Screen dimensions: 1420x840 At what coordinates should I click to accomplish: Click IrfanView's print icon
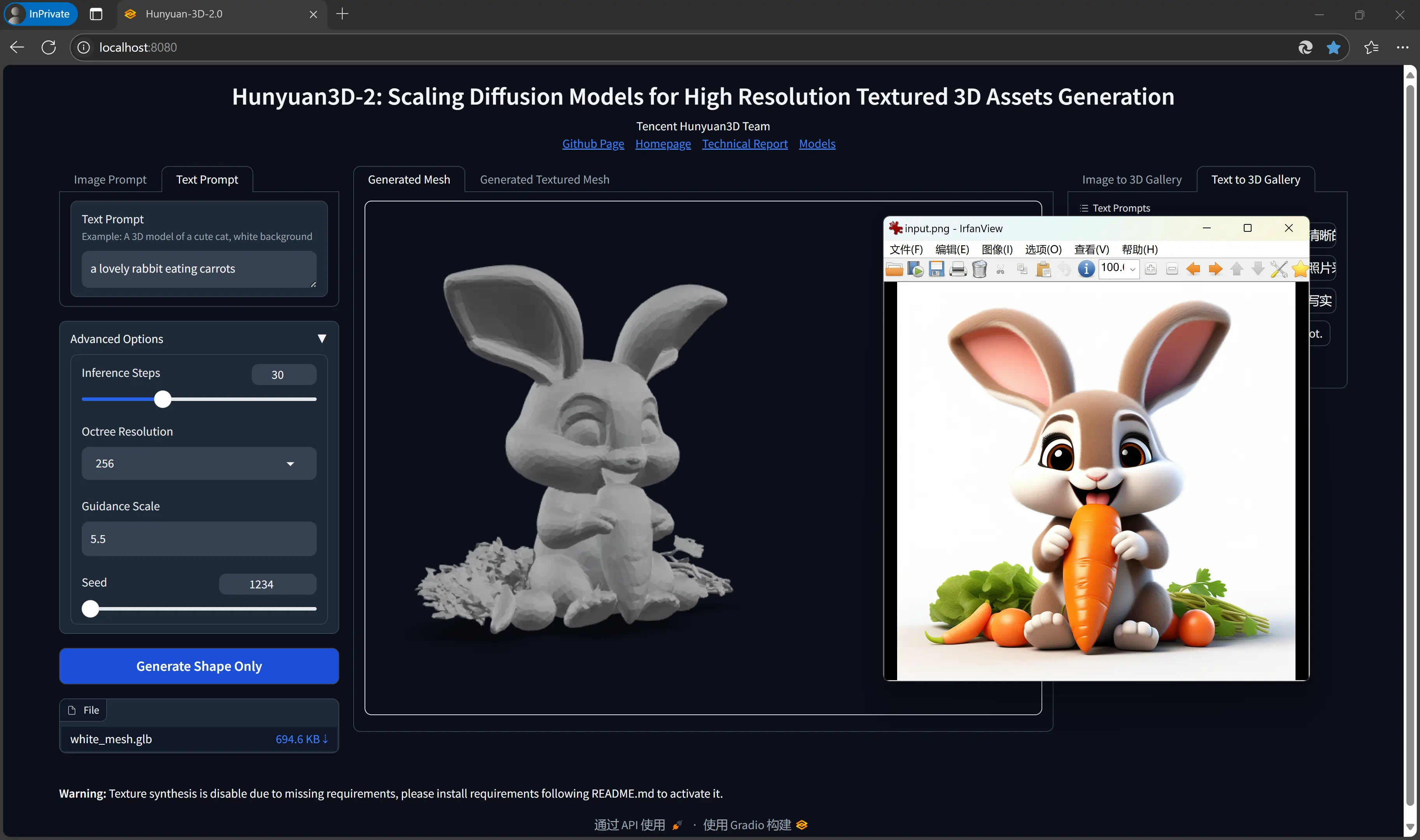pyautogui.click(x=958, y=269)
